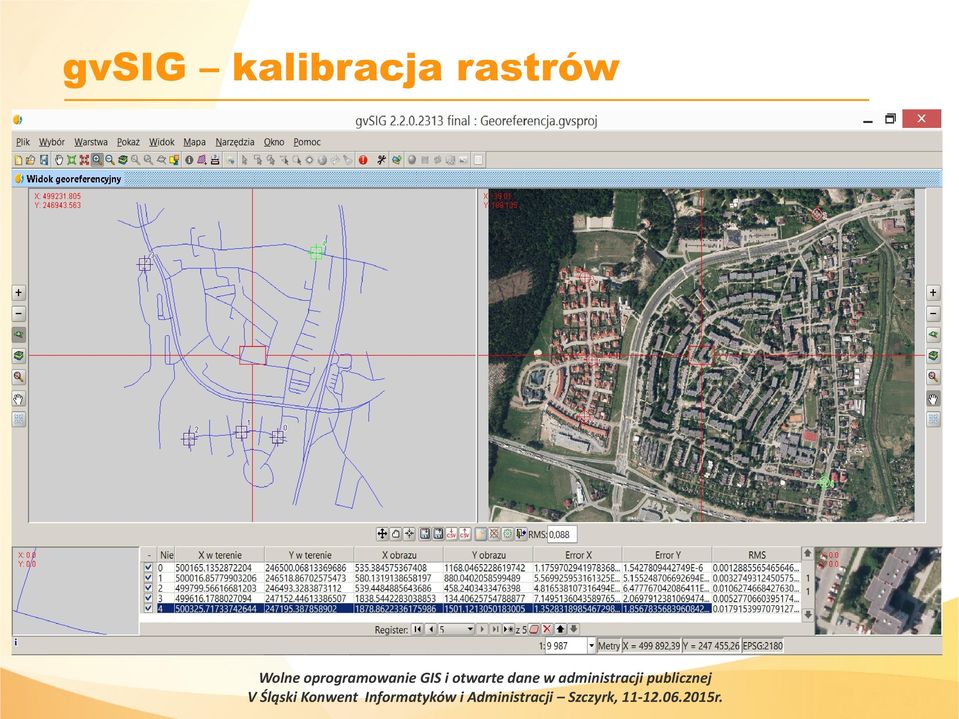Click the table scroll down arrow
The image size is (959, 719).
pyautogui.click(x=807, y=614)
